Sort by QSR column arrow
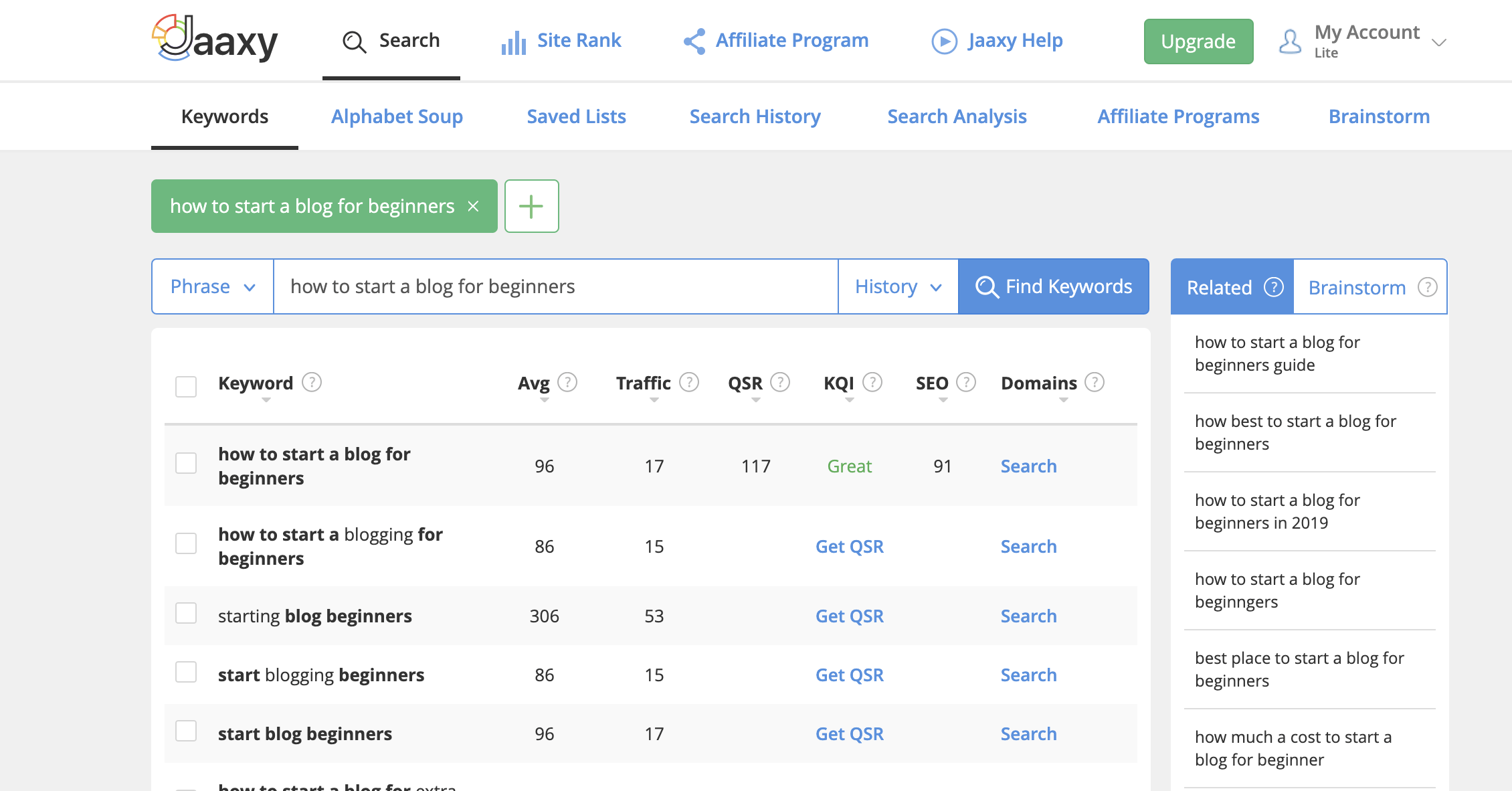1512x791 pixels. click(756, 400)
